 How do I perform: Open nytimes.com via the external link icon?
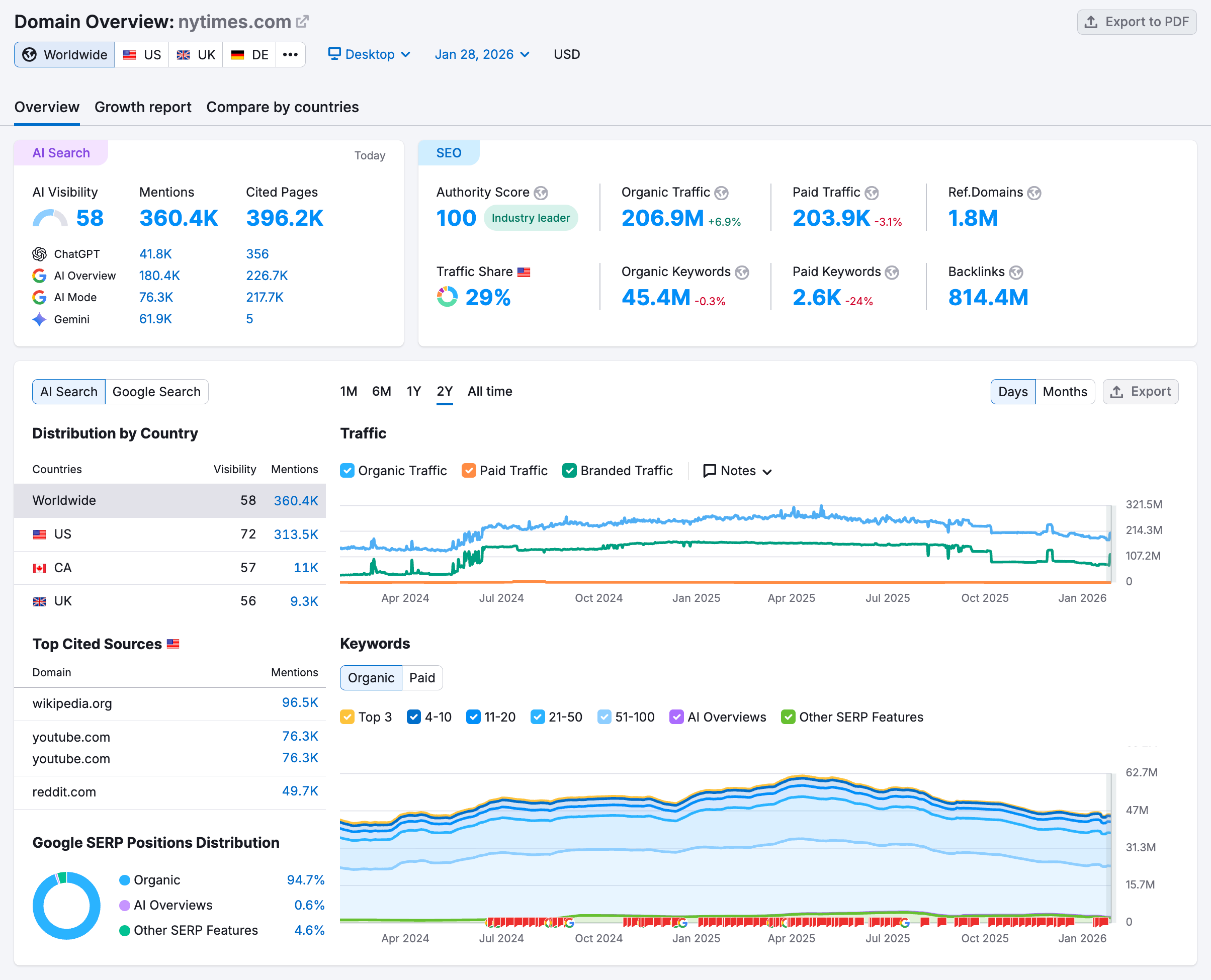(303, 21)
